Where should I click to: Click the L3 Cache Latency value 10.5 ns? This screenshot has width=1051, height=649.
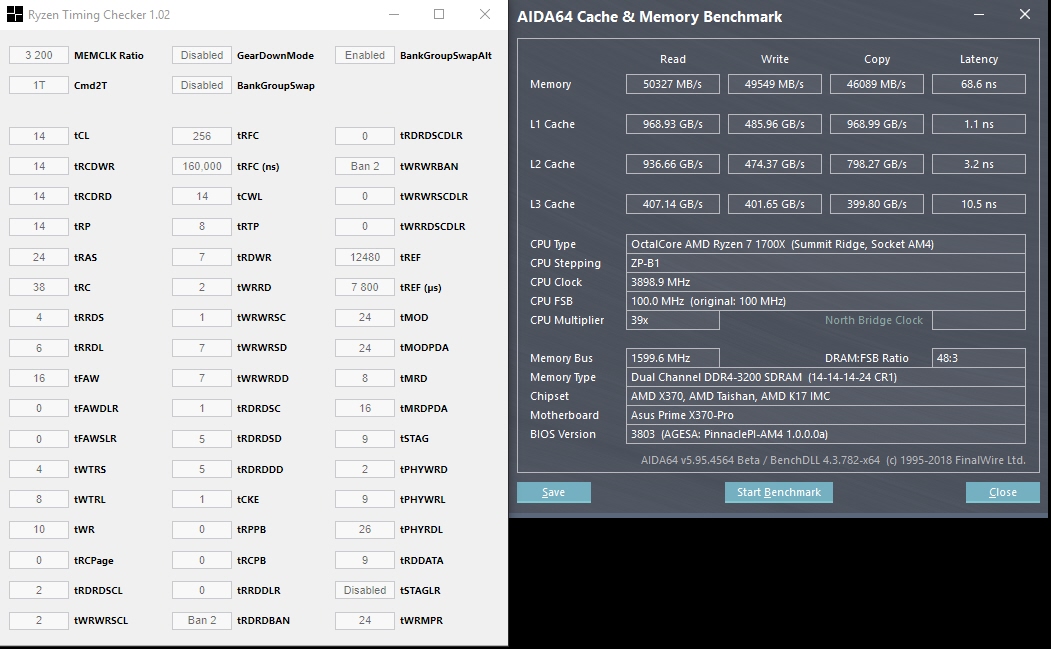point(979,204)
